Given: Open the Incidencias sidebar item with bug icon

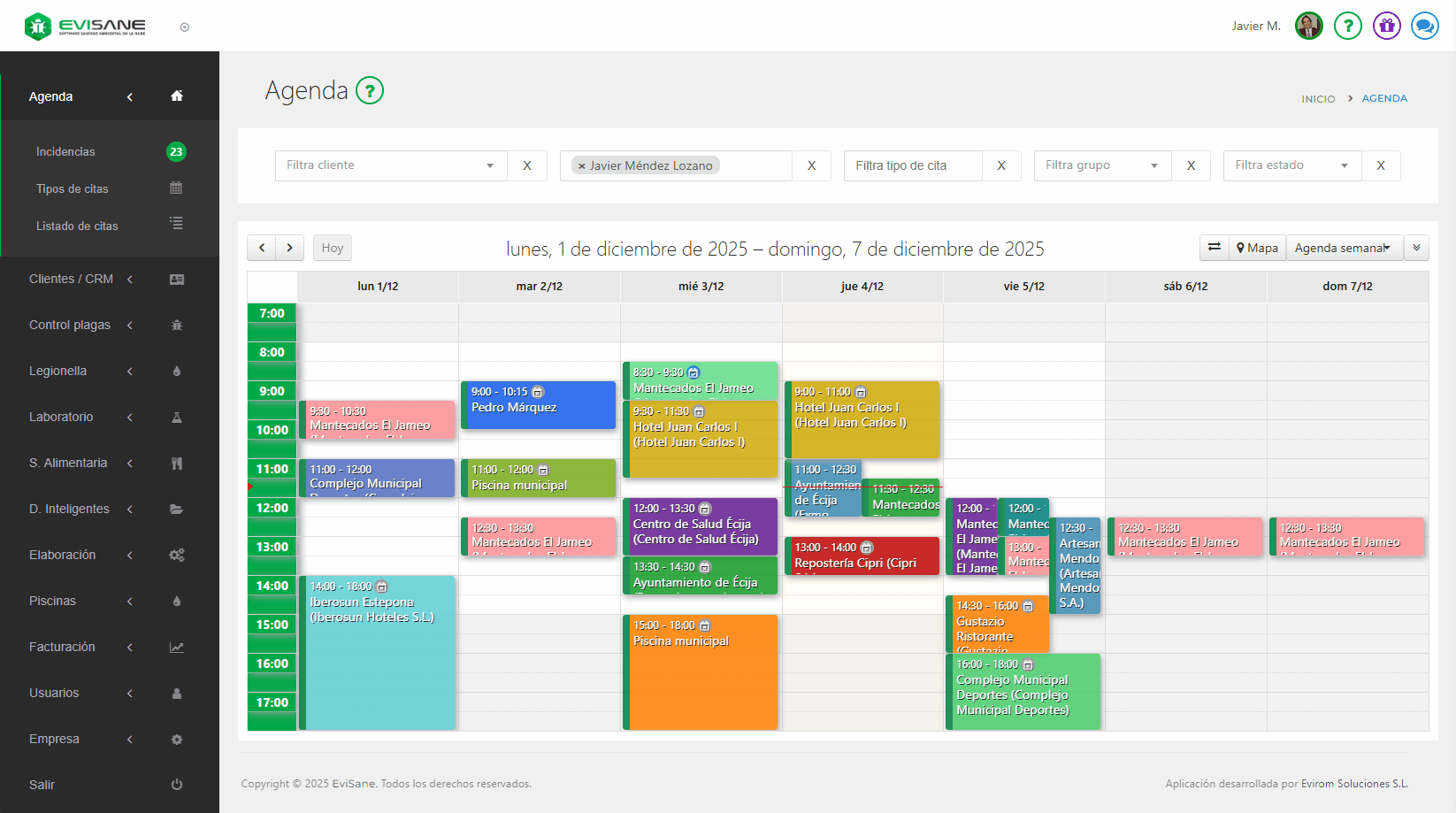Looking at the screenshot, I should point(65,151).
